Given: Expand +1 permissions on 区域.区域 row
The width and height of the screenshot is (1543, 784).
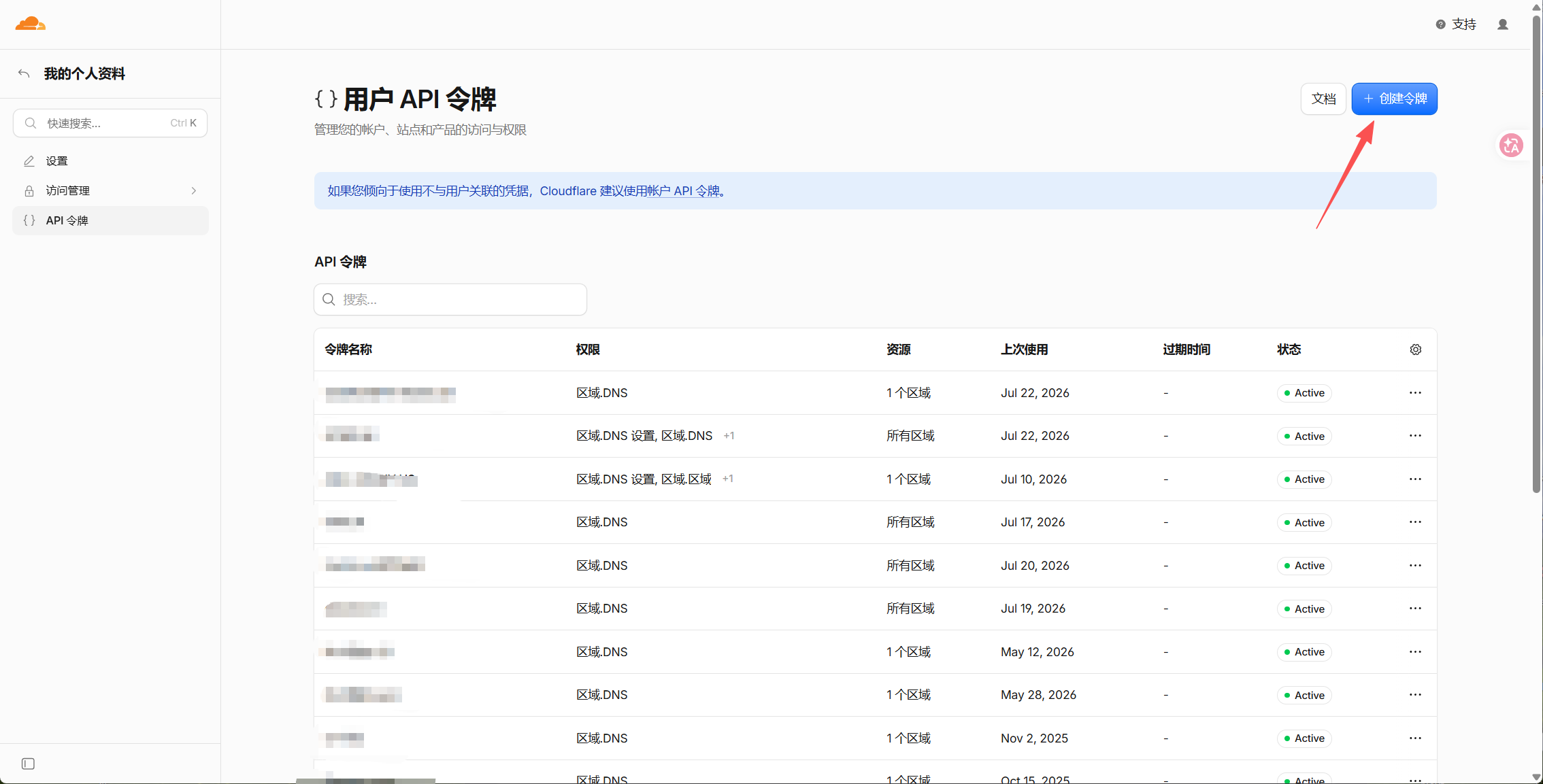Looking at the screenshot, I should point(727,479).
